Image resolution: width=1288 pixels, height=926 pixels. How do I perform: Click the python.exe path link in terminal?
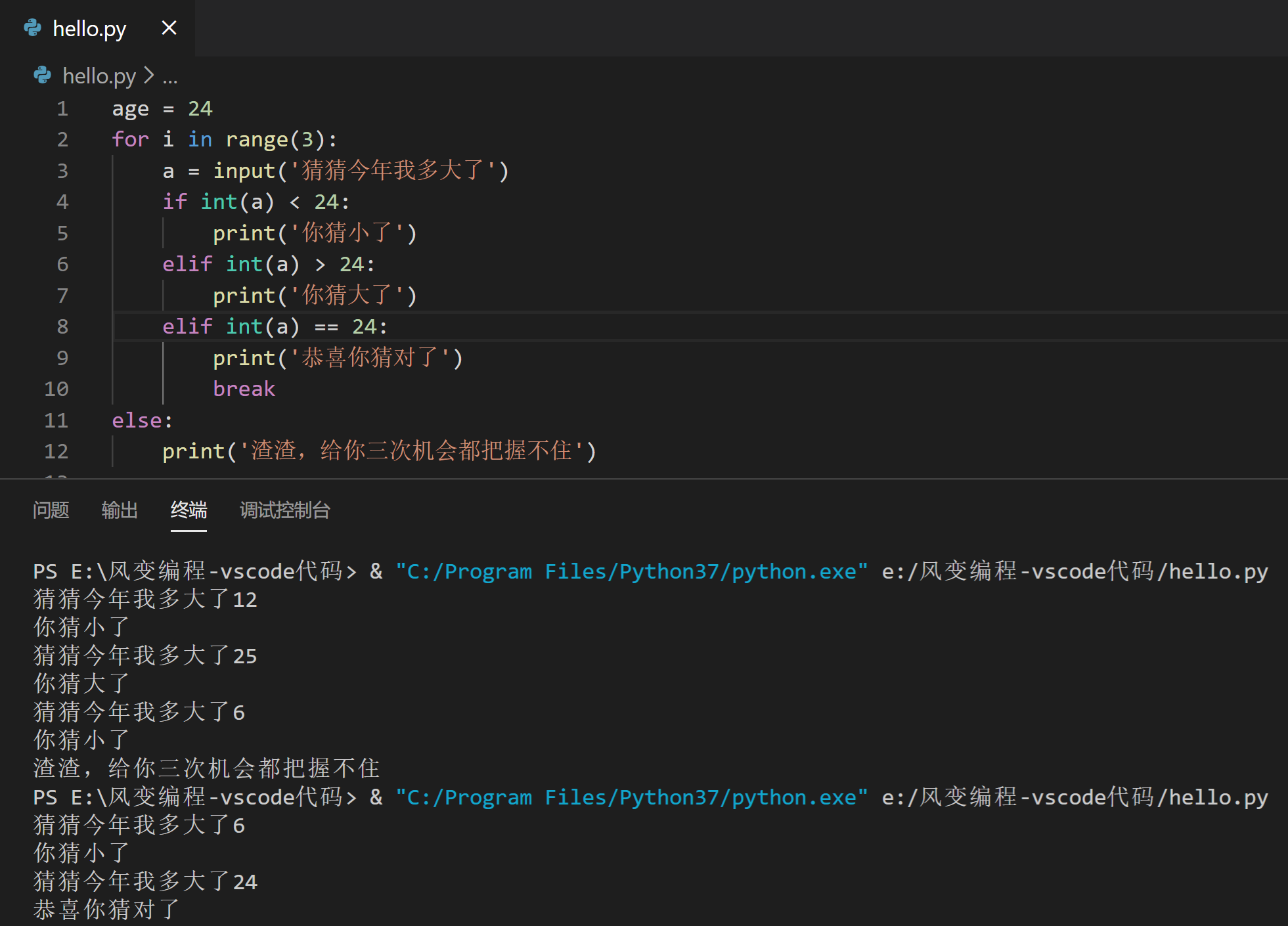631,571
